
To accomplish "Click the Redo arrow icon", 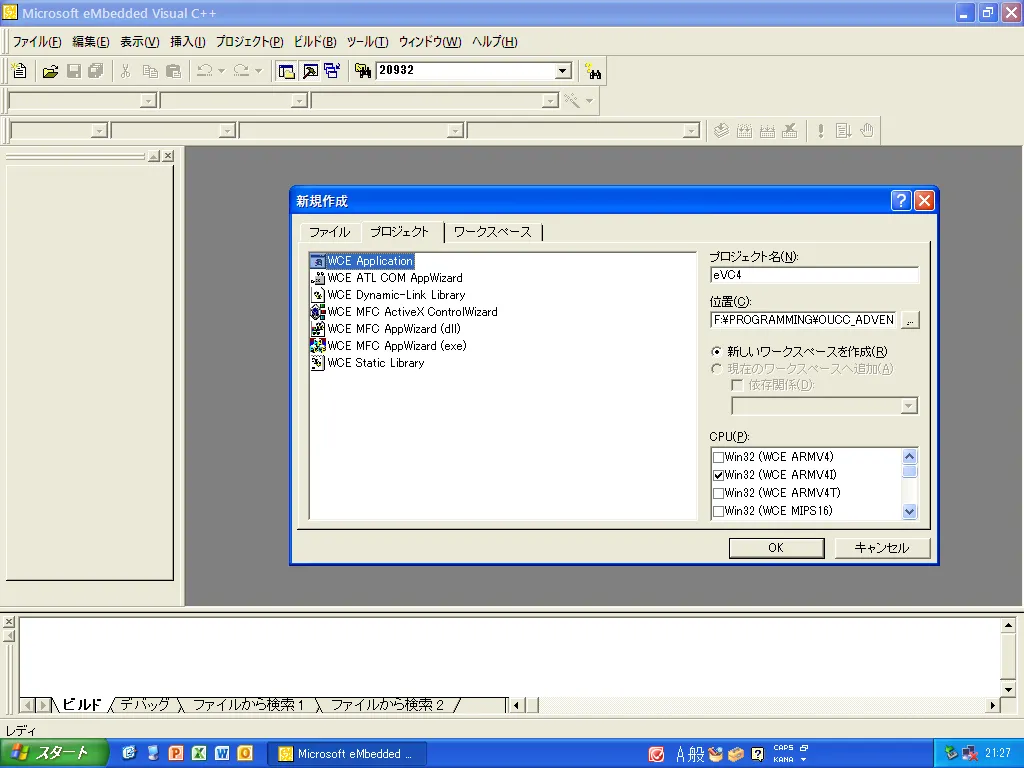I will [x=242, y=71].
